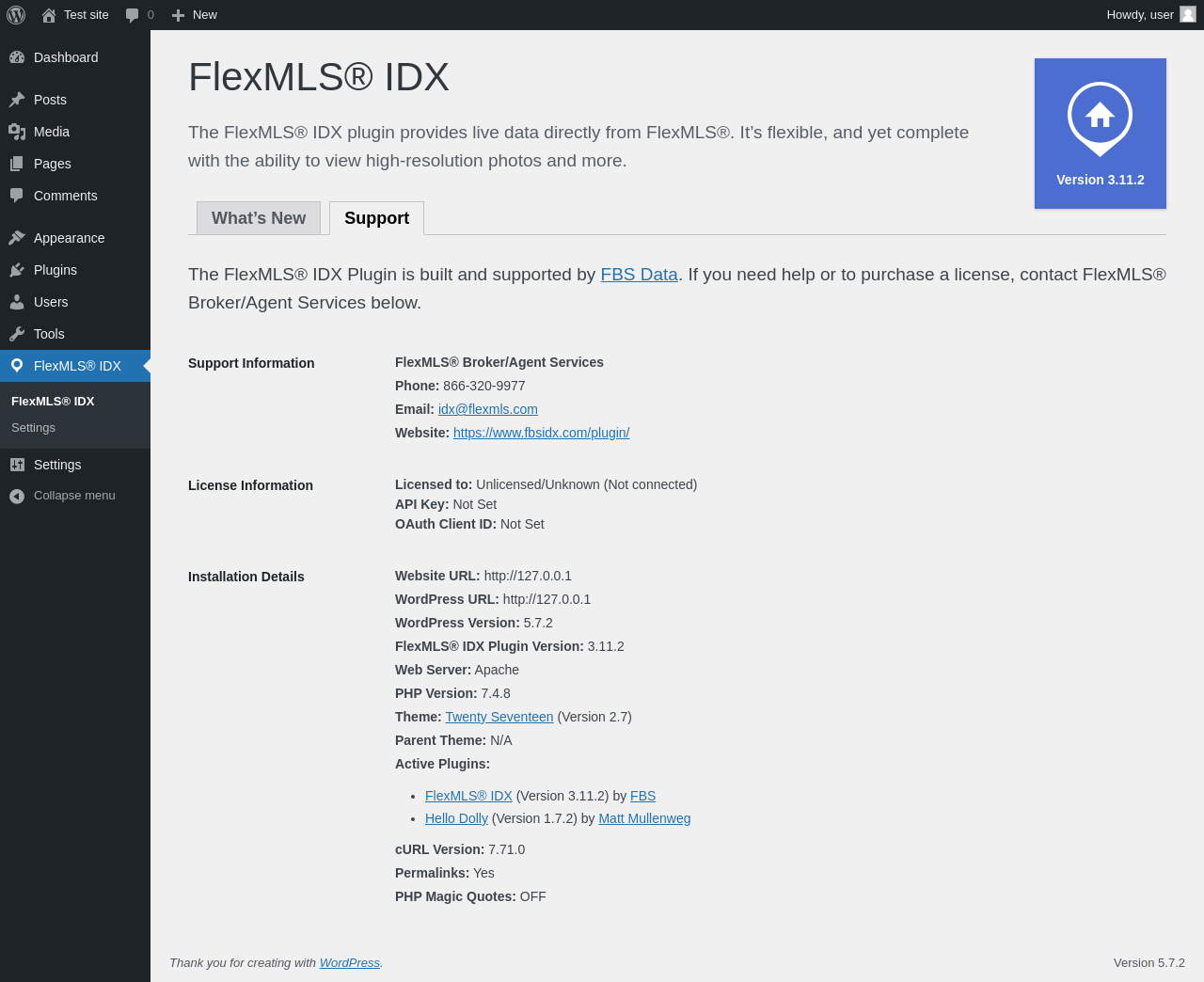1204x982 pixels.
Task: Select the Support tab
Action: [376, 218]
